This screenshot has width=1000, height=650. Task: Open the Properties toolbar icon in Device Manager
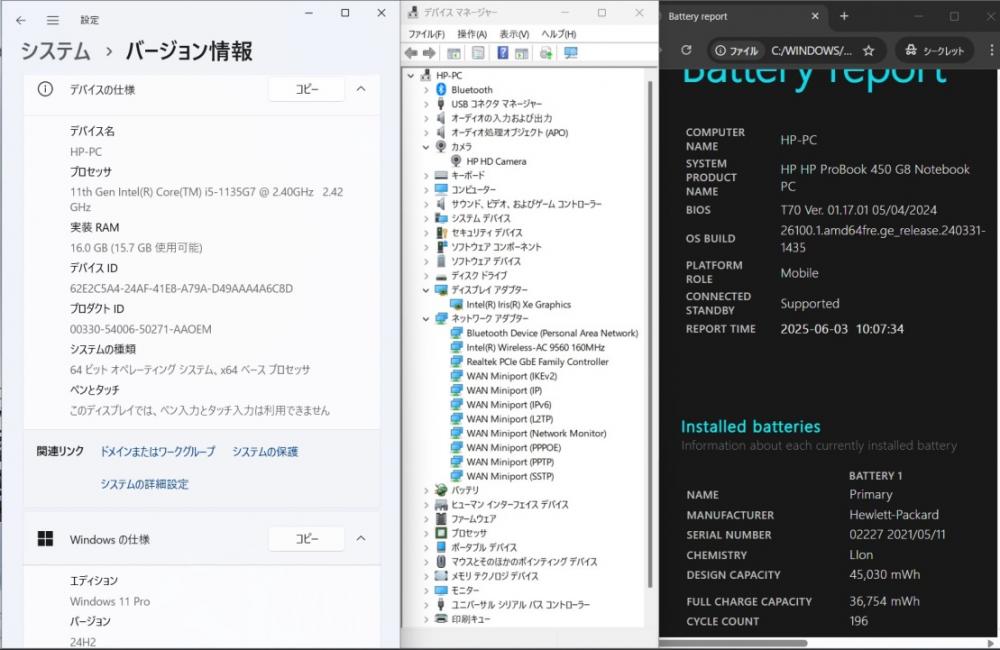point(478,53)
